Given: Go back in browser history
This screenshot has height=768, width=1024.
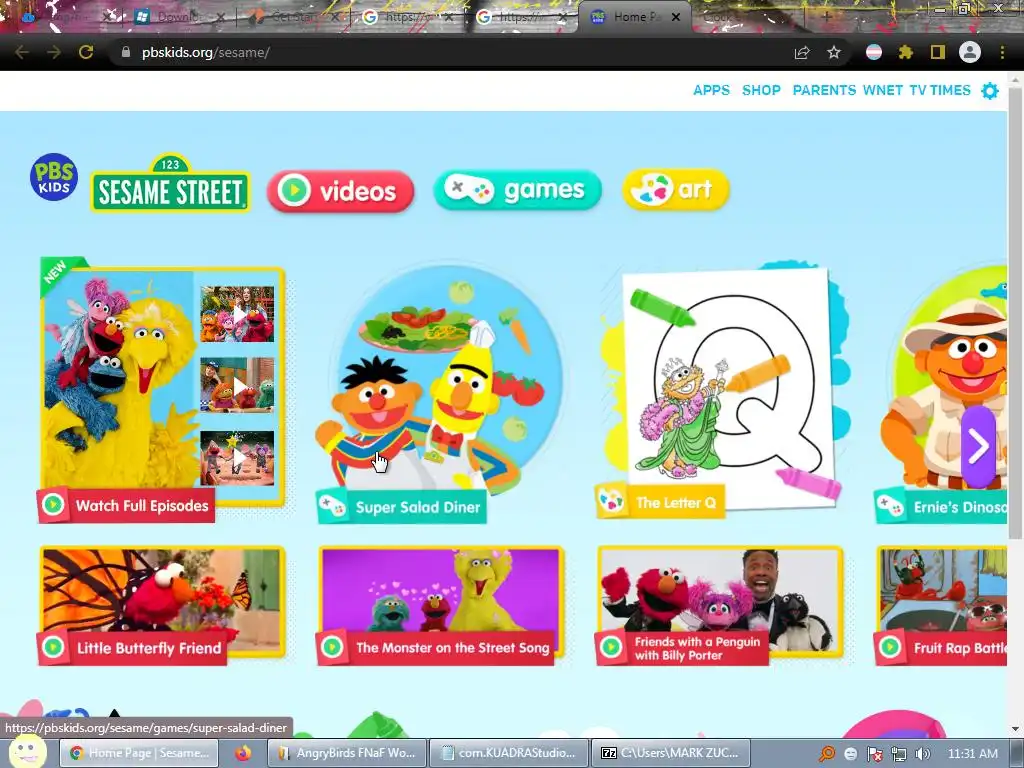Looking at the screenshot, I should [x=22, y=52].
